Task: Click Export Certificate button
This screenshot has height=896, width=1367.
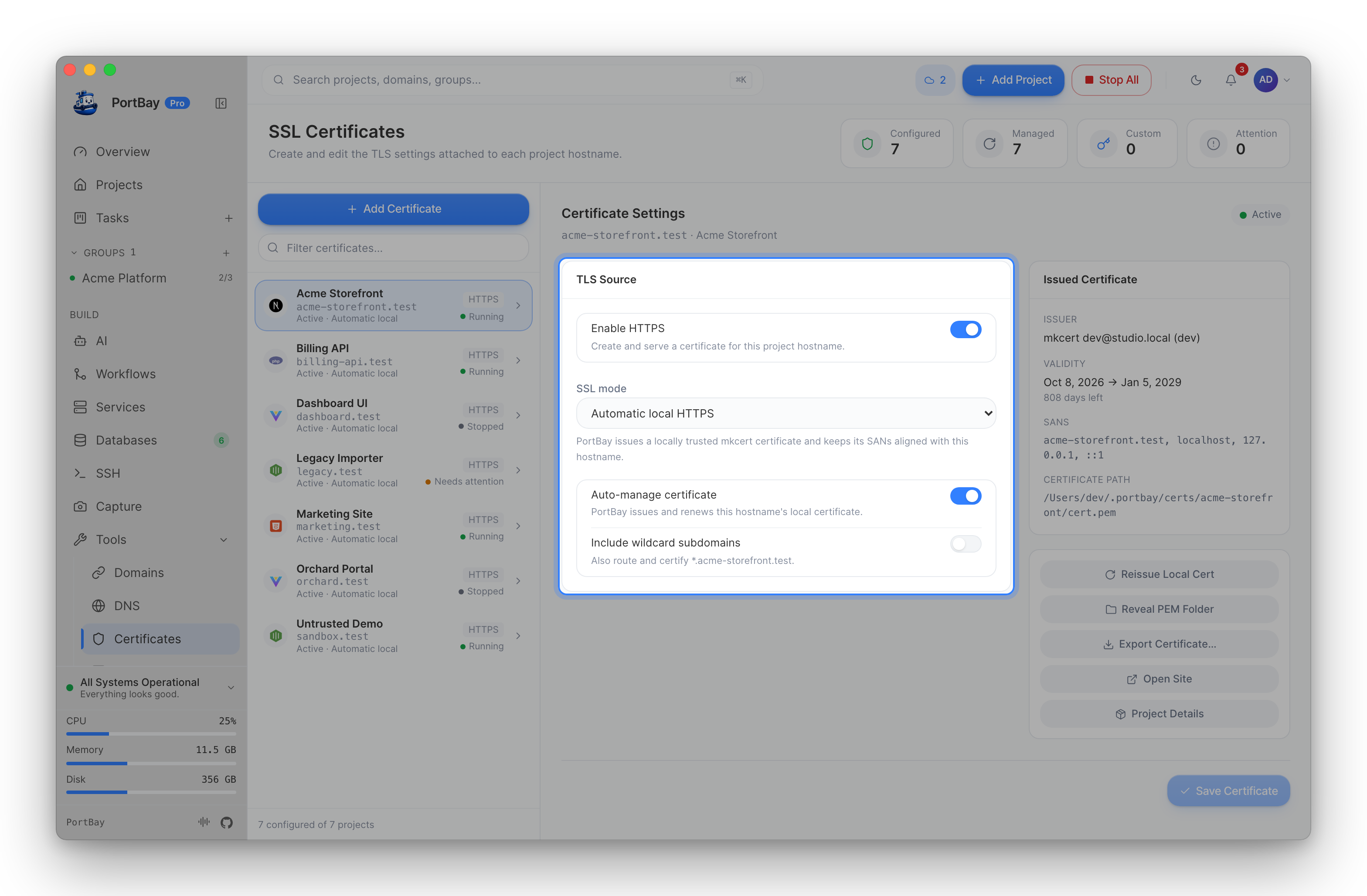Action: pyautogui.click(x=1159, y=644)
